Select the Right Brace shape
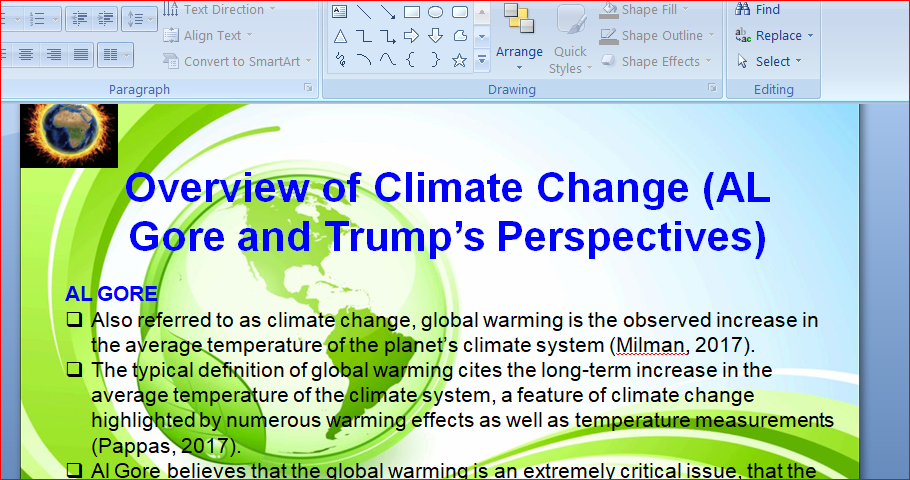Screen dimensions: 910x480 pyautogui.click(x=435, y=60)
